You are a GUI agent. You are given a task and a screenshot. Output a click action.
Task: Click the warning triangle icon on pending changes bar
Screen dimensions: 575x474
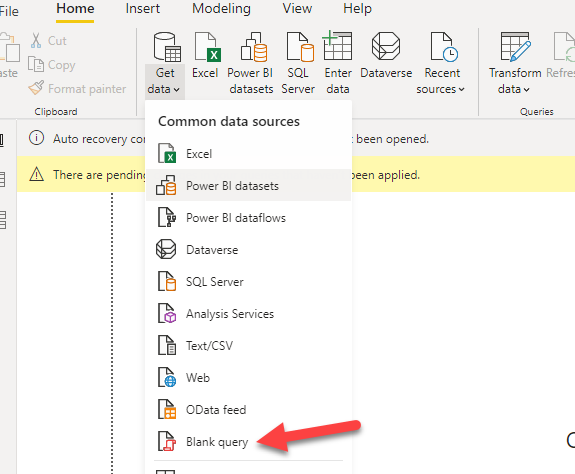[36, 174]
